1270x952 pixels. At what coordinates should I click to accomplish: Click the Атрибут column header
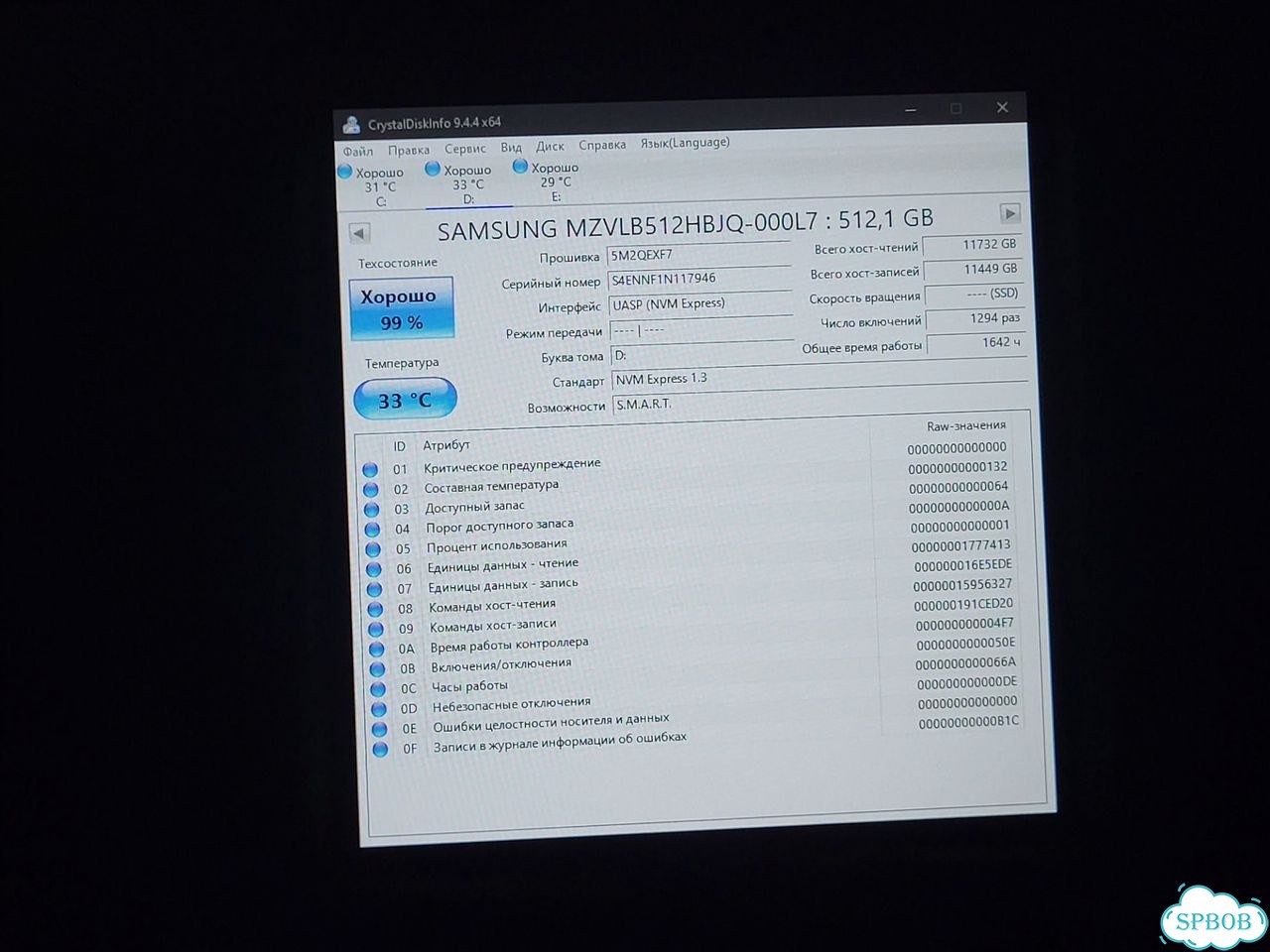446,445
